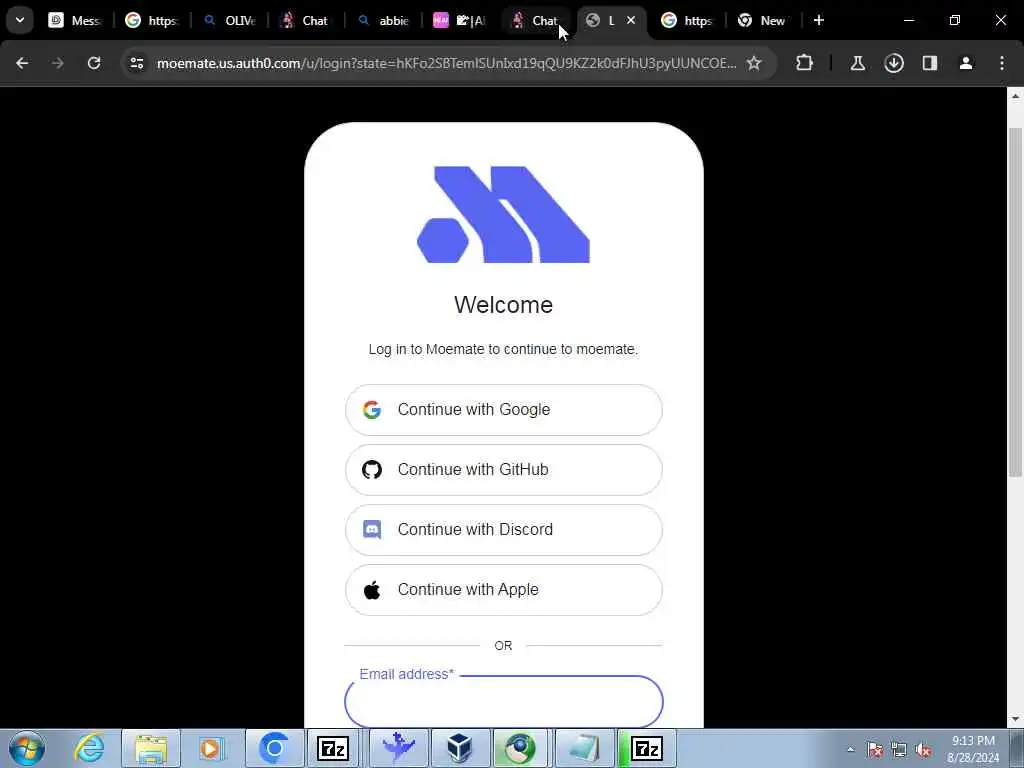1024x768 pixels.
Task: Go back to previous page
Action: pyautogui.click(x=22, y=63)
